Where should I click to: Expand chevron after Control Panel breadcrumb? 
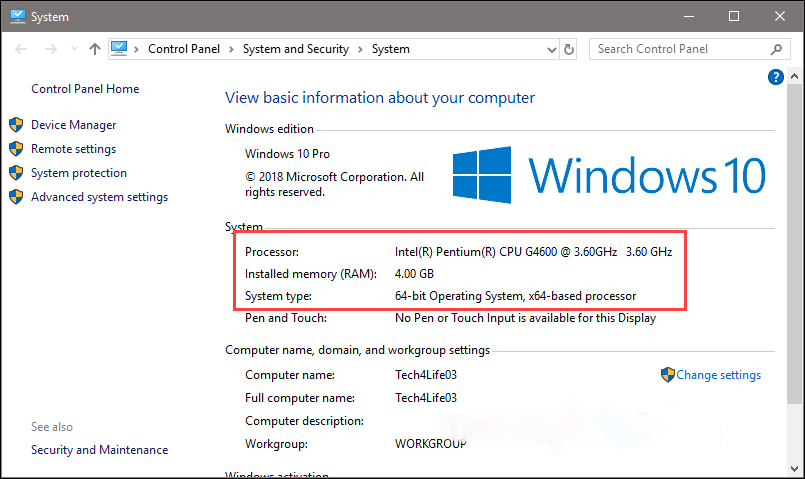pyautogui.click(x=231, y=49)
